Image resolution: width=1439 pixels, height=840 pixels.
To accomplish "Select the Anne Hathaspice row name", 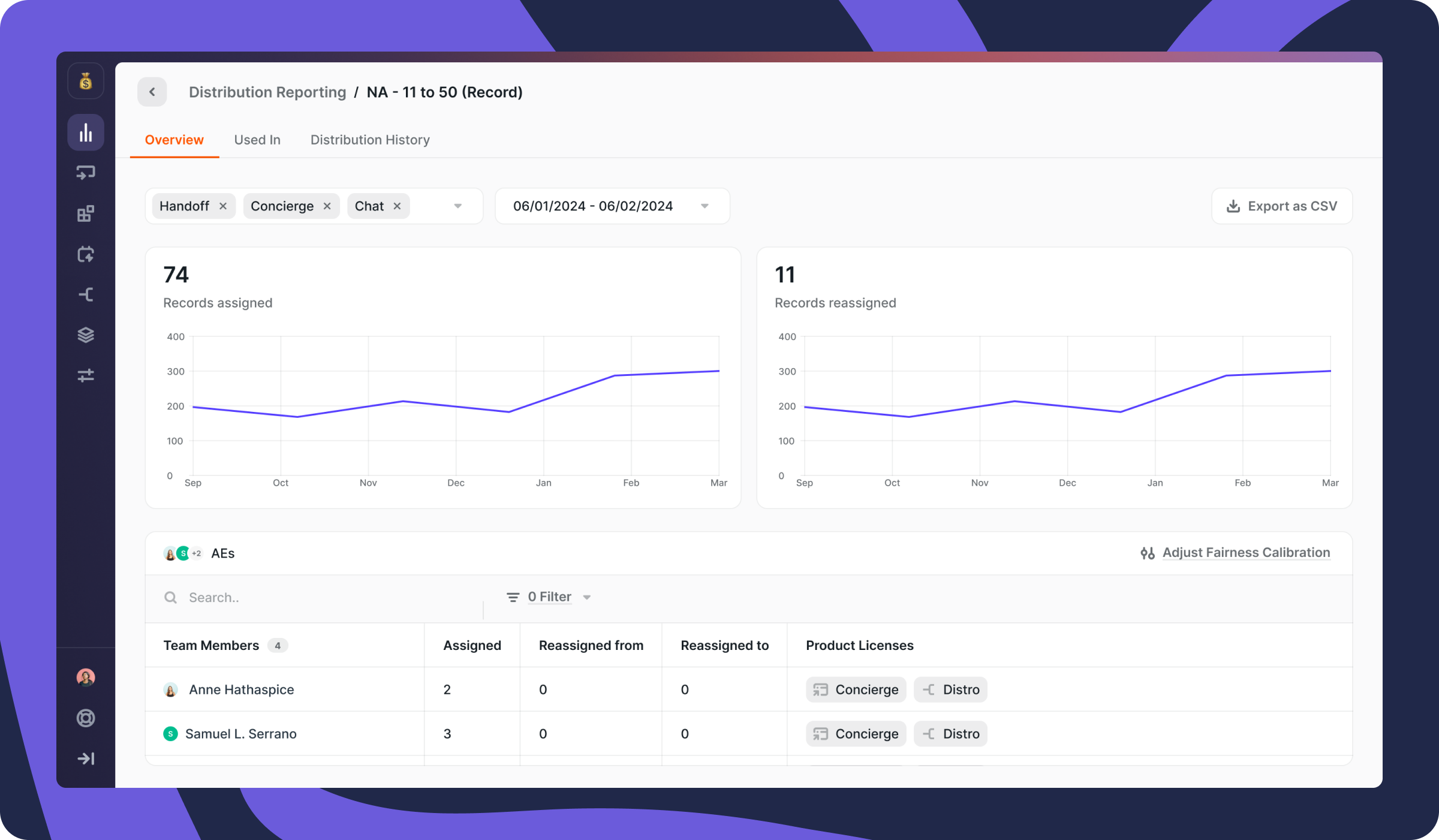I will pos(242,690).
